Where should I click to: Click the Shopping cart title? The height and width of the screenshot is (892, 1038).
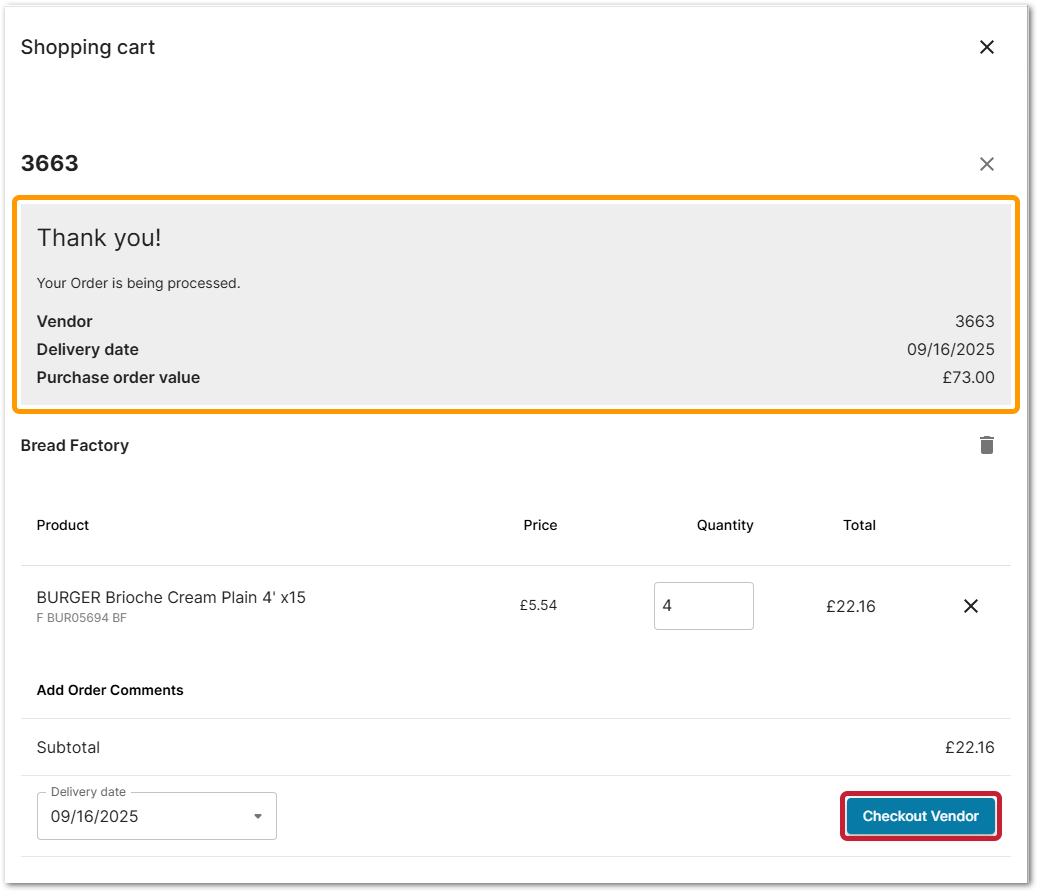tap(88, 47)
